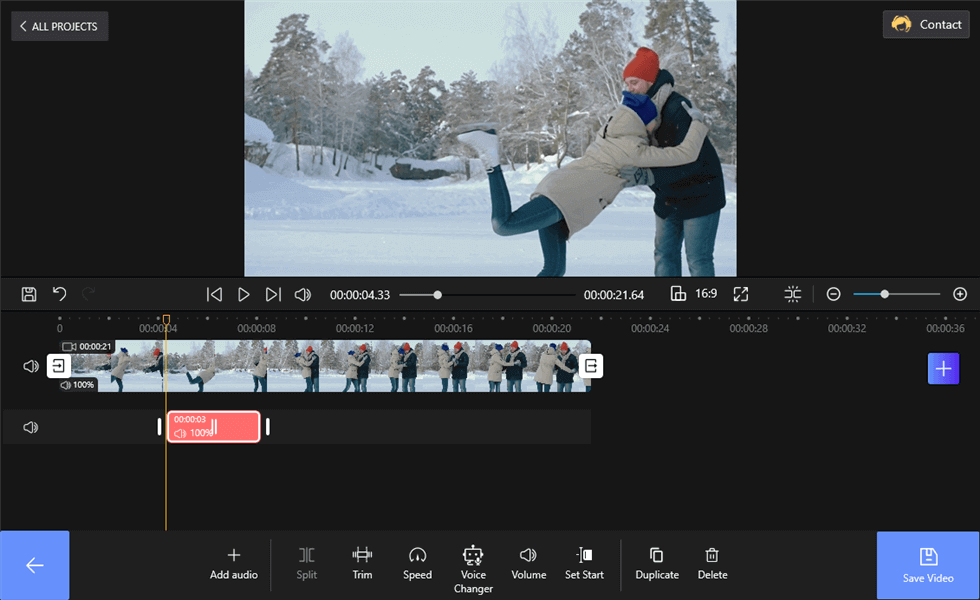Click the total duration 00:00:21.64
This screenshot has width=980, height=600.
click(x=614, y=295)
